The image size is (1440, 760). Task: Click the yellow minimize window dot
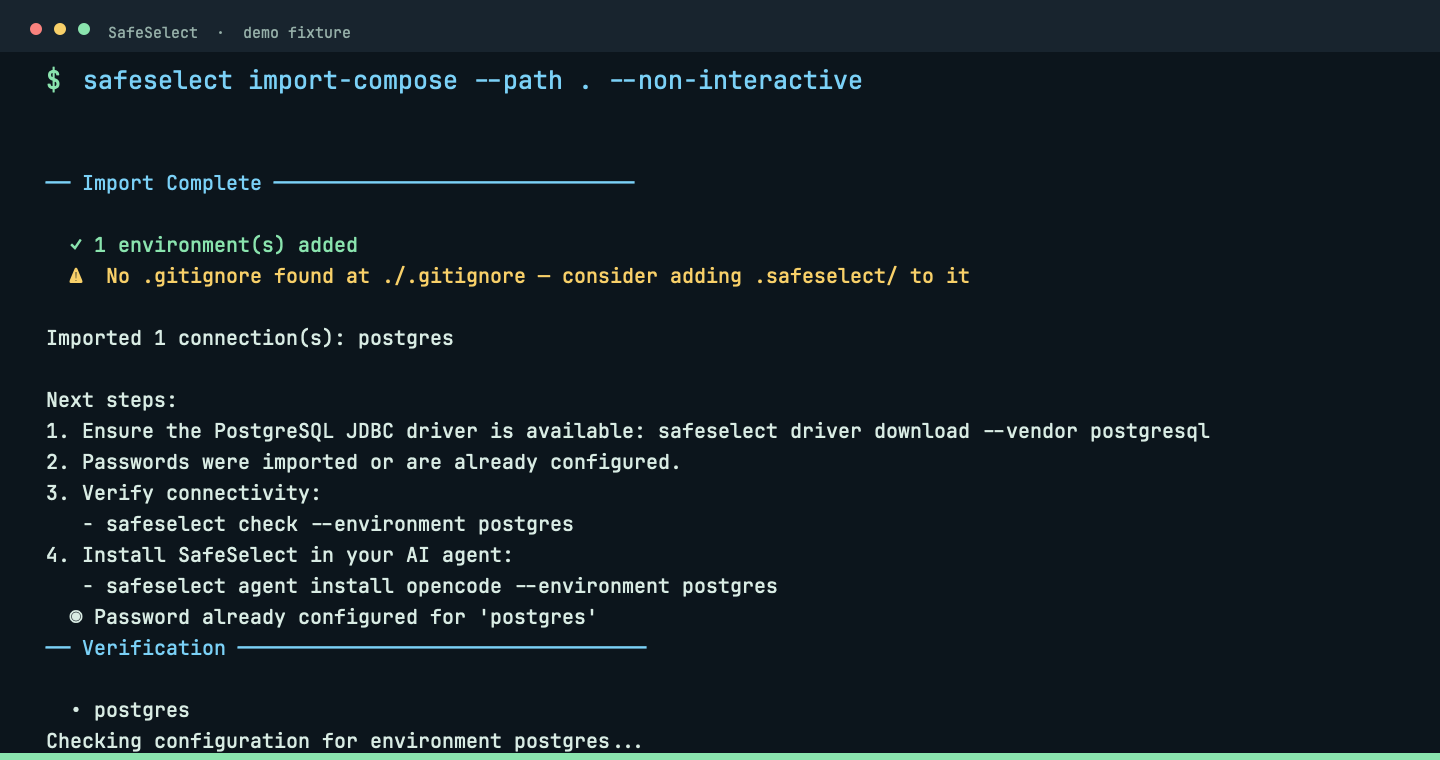pyautogui.click(x=60, y=29)
